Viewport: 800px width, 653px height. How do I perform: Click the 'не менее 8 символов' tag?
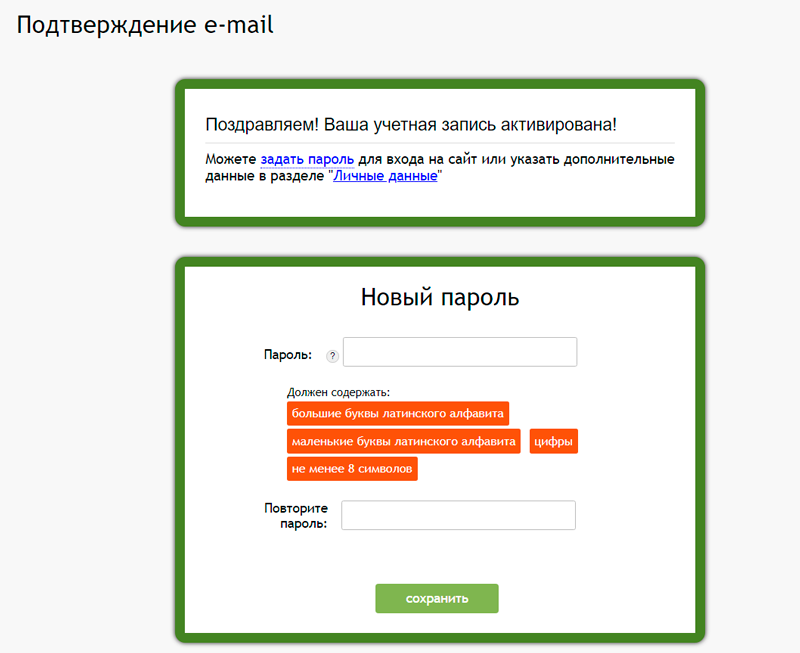point(352,469)
